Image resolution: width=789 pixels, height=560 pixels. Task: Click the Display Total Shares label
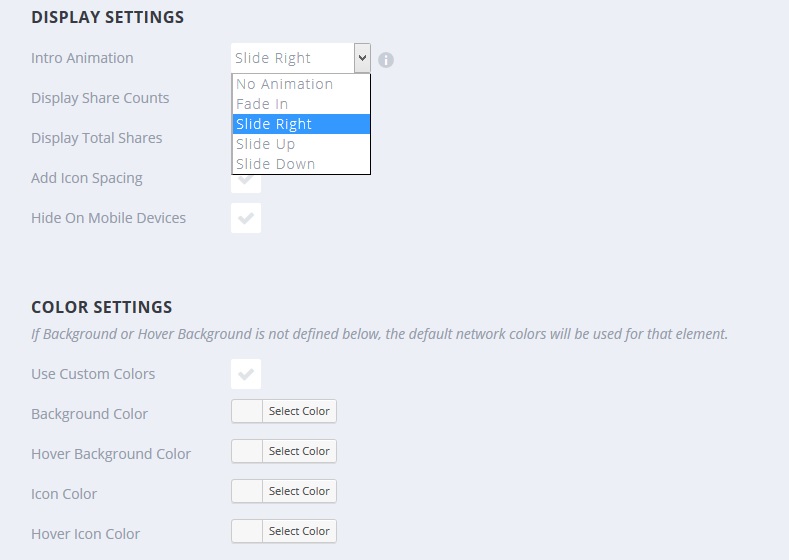pyautogui.click(x=96, y=138)
